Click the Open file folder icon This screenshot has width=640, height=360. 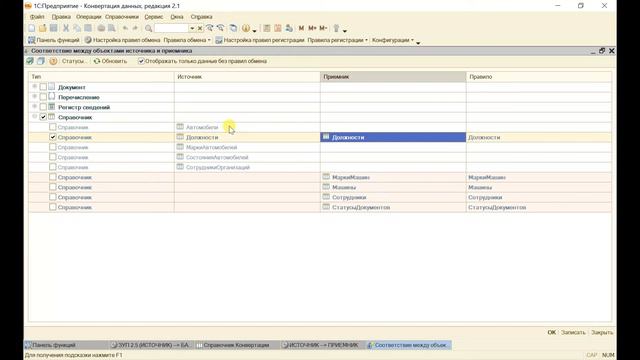pyautogui.click(x=42, y=28)
